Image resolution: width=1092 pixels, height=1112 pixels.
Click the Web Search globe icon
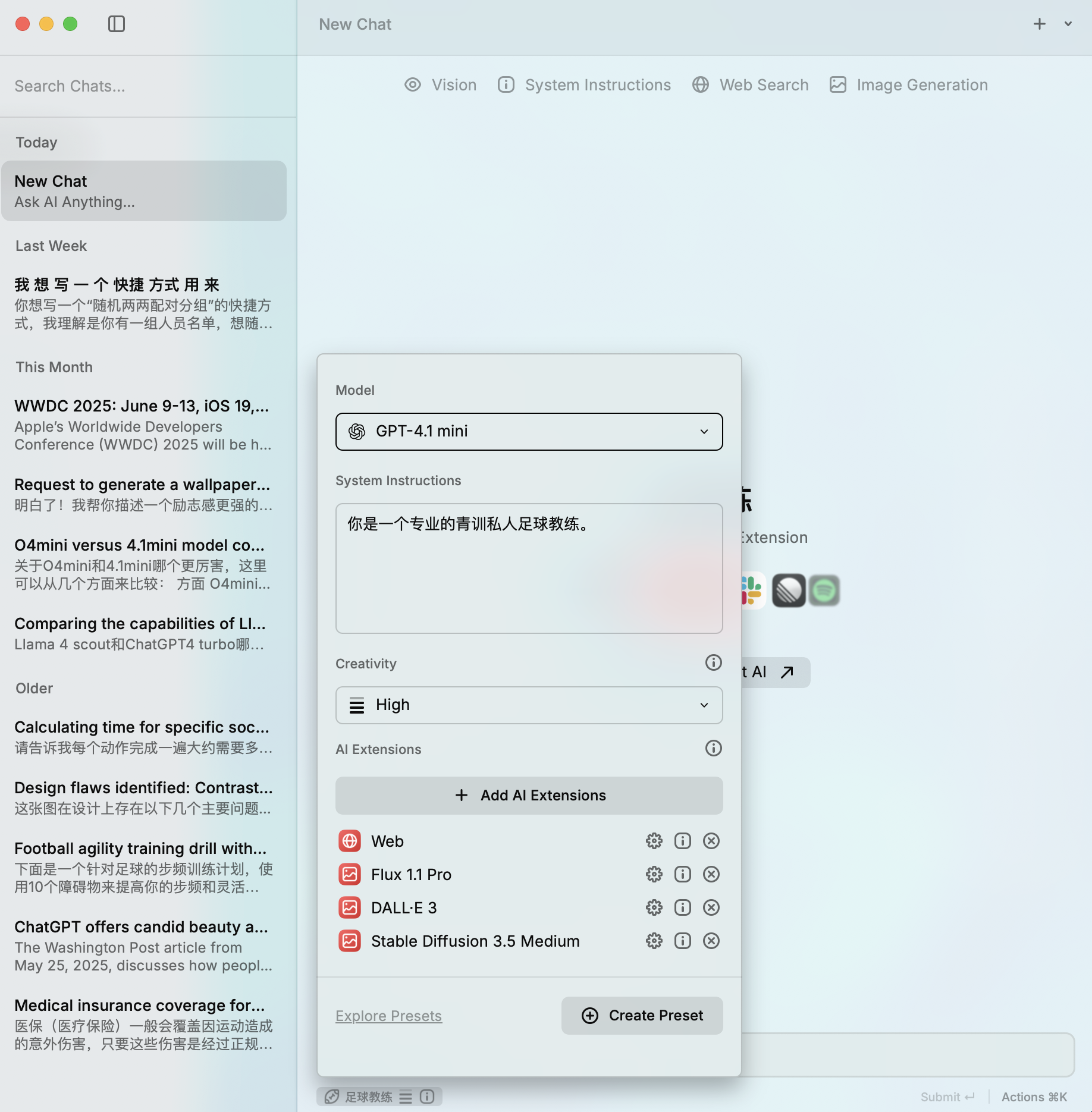click(x=699, y=84)
